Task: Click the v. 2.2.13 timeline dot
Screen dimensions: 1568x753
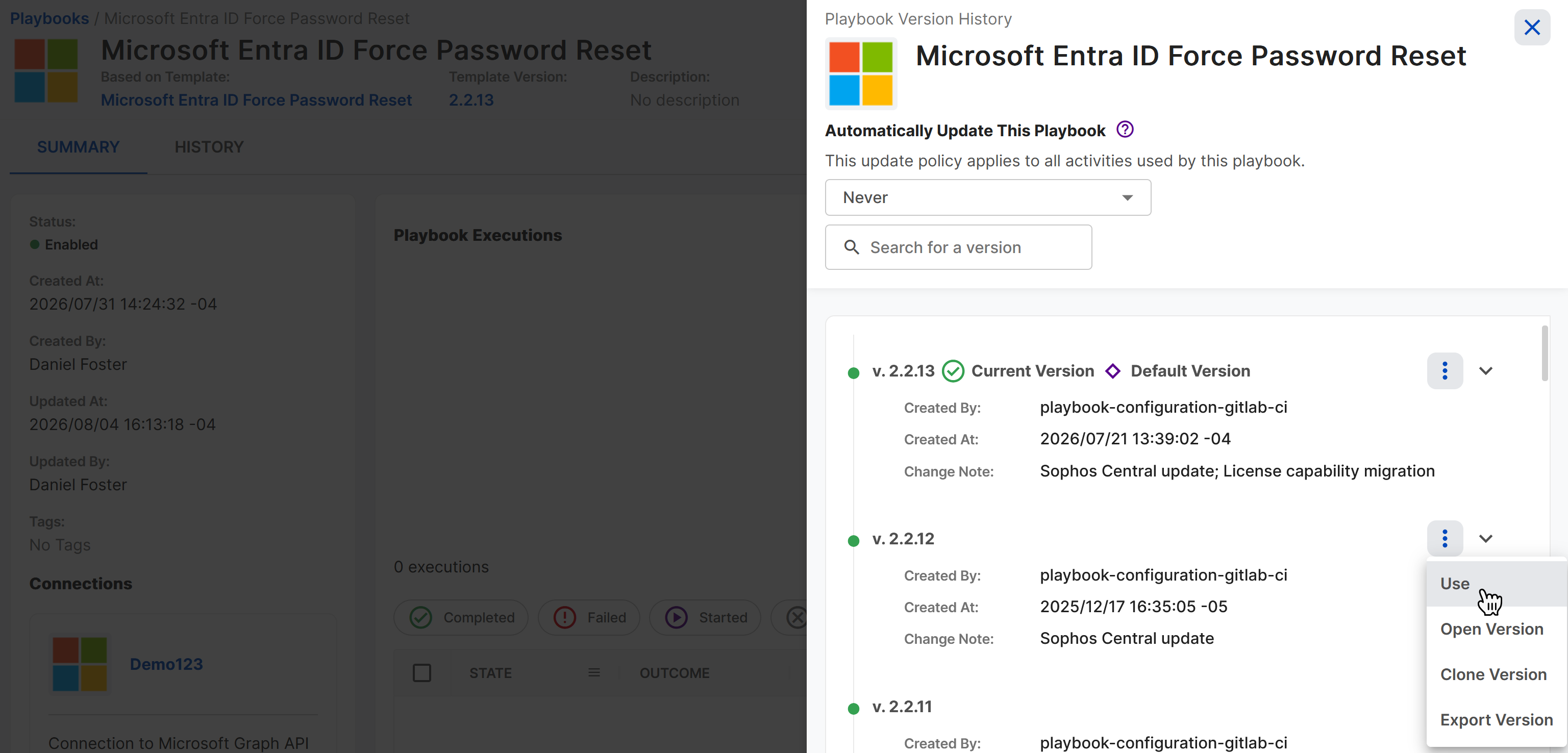Action: coord(853,372)
